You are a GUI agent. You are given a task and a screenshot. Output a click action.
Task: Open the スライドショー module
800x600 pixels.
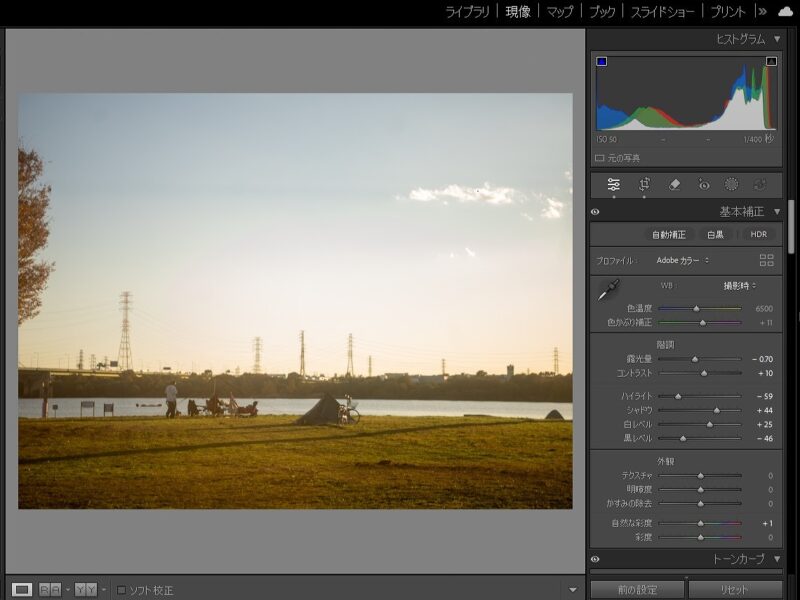tap(663, 12)
